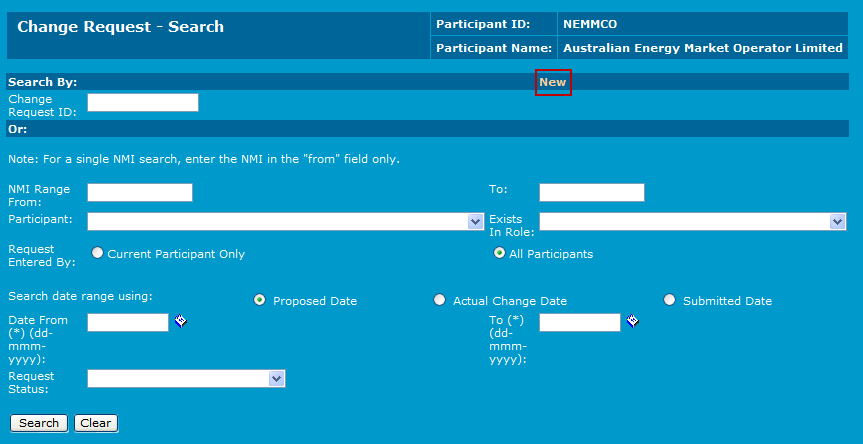Open the Date From calendar picker icon
863x444 pixels.
point(181,321)
